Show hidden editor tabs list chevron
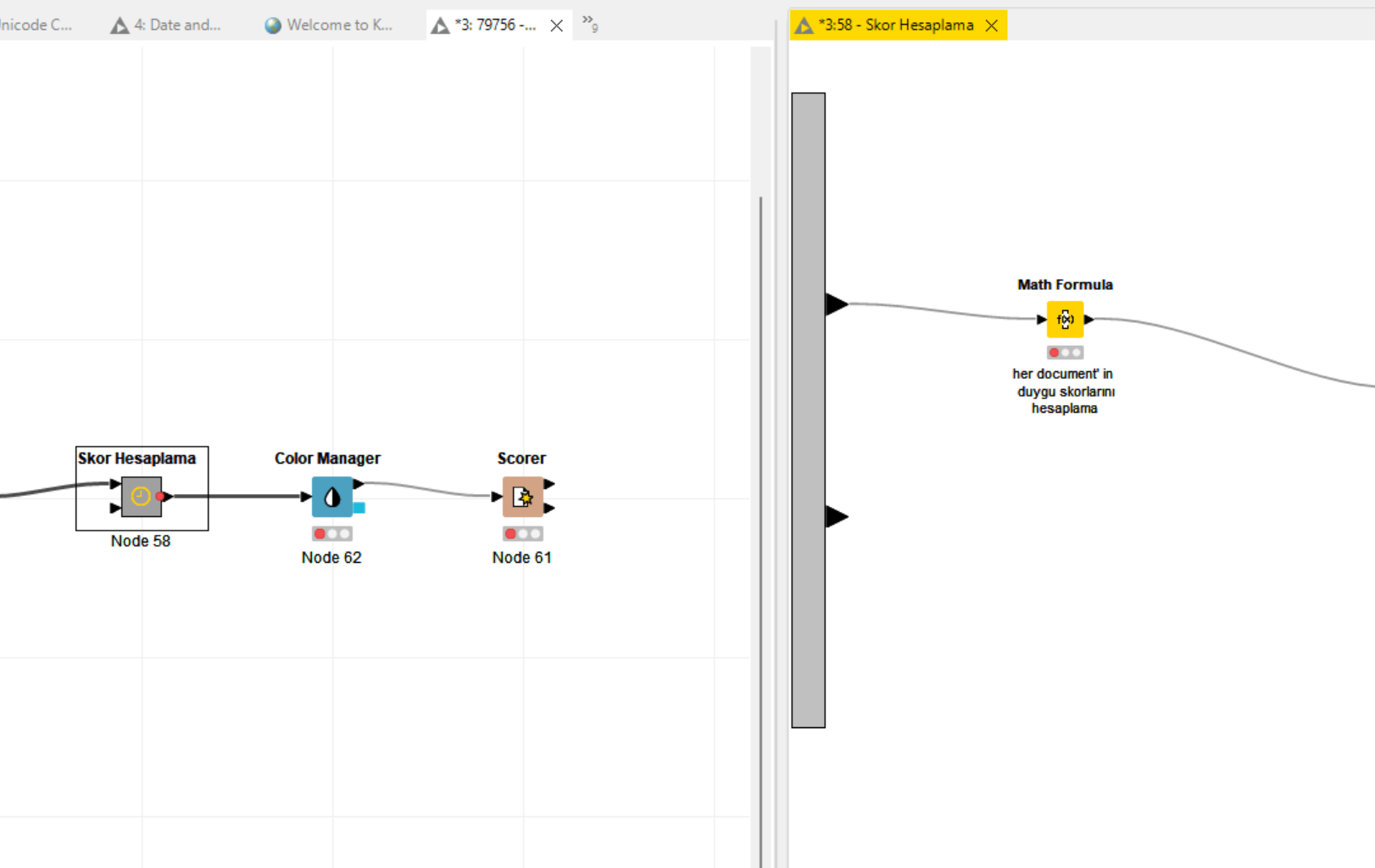 pos(590,24)
